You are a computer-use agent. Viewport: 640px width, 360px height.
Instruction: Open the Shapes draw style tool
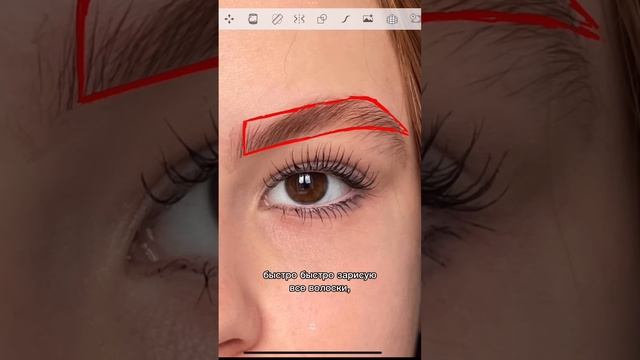[322, 19]
